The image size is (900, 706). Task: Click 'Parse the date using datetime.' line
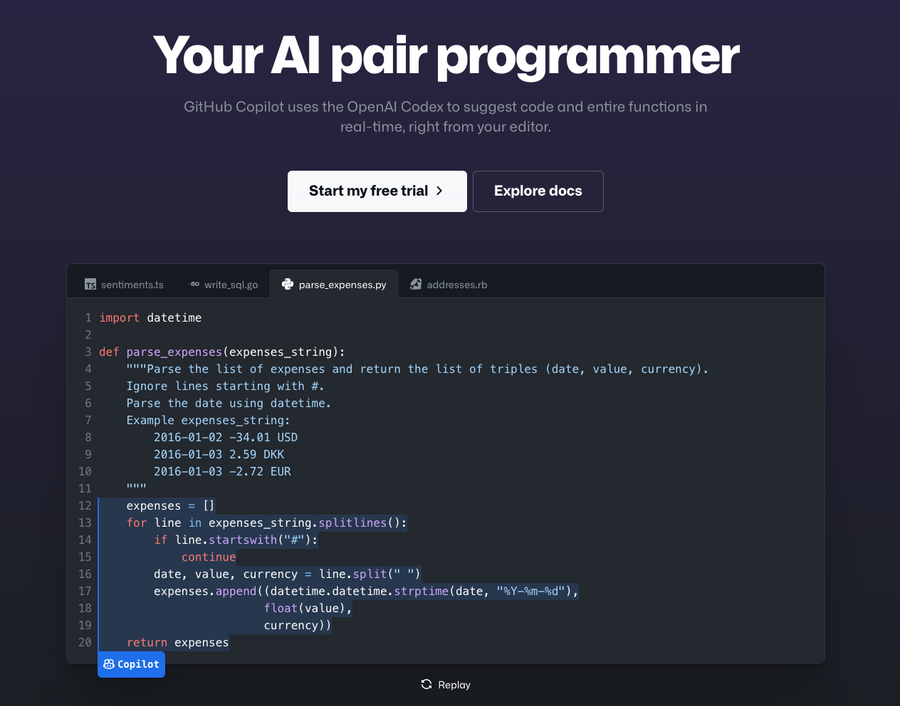[228, 403]
